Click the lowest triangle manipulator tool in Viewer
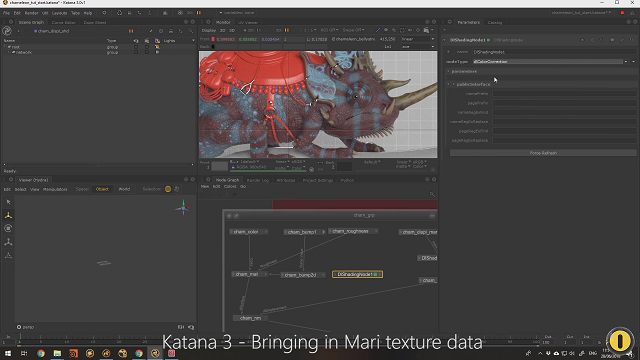 (x=8, y=256)
